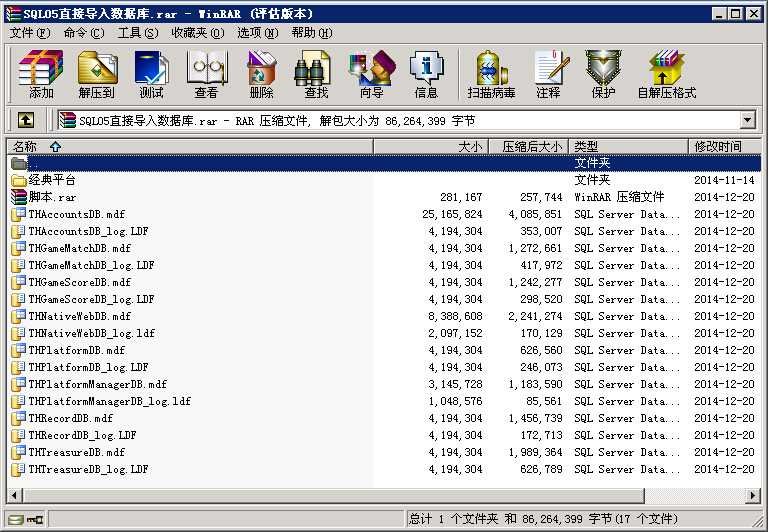Screen dimensions: 768x532
Task: Click the THAccountsDB_log.LDF file icon
Action: click(x=19, y=231)
